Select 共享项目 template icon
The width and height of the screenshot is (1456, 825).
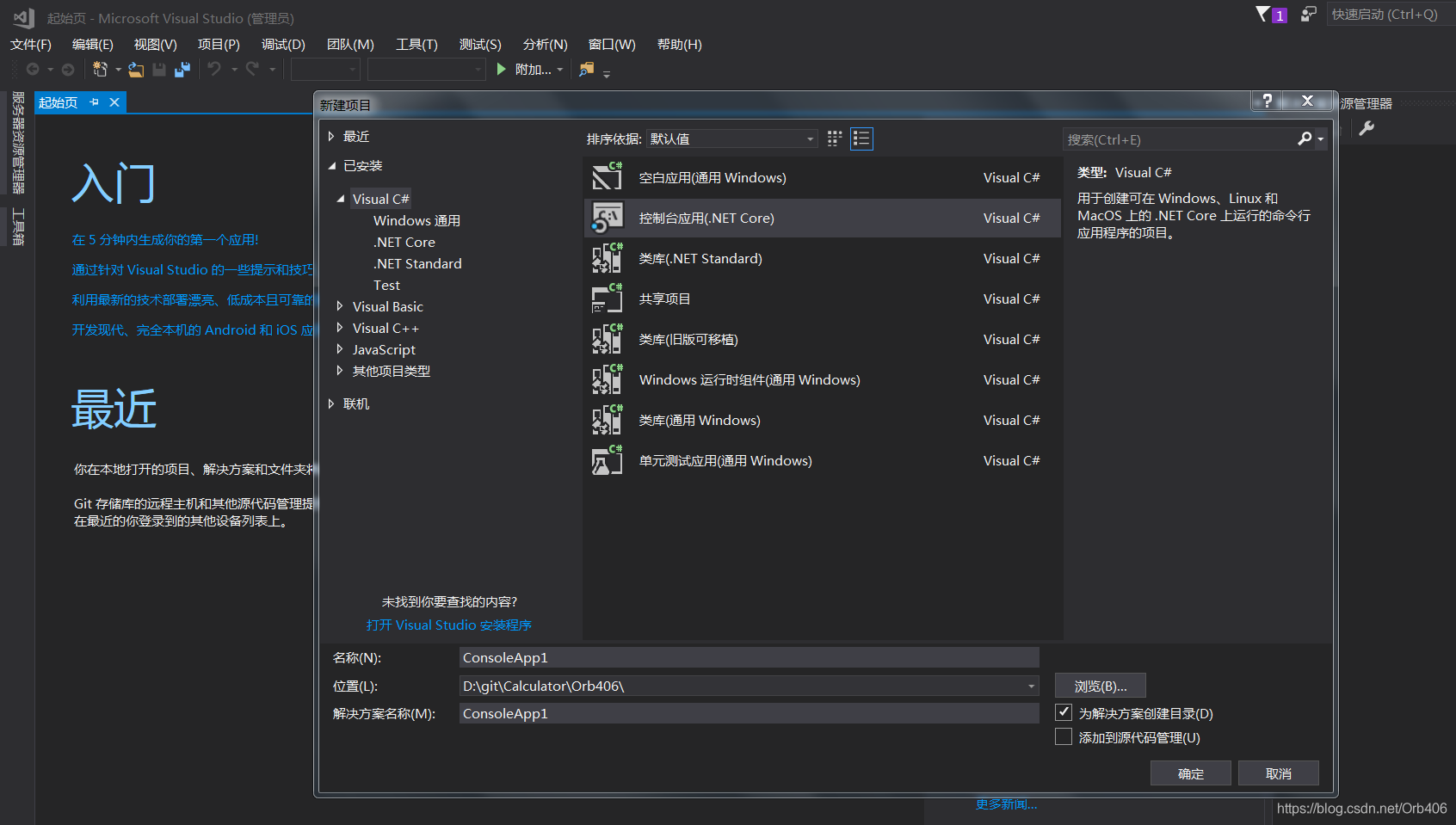[x=607, y=299]
